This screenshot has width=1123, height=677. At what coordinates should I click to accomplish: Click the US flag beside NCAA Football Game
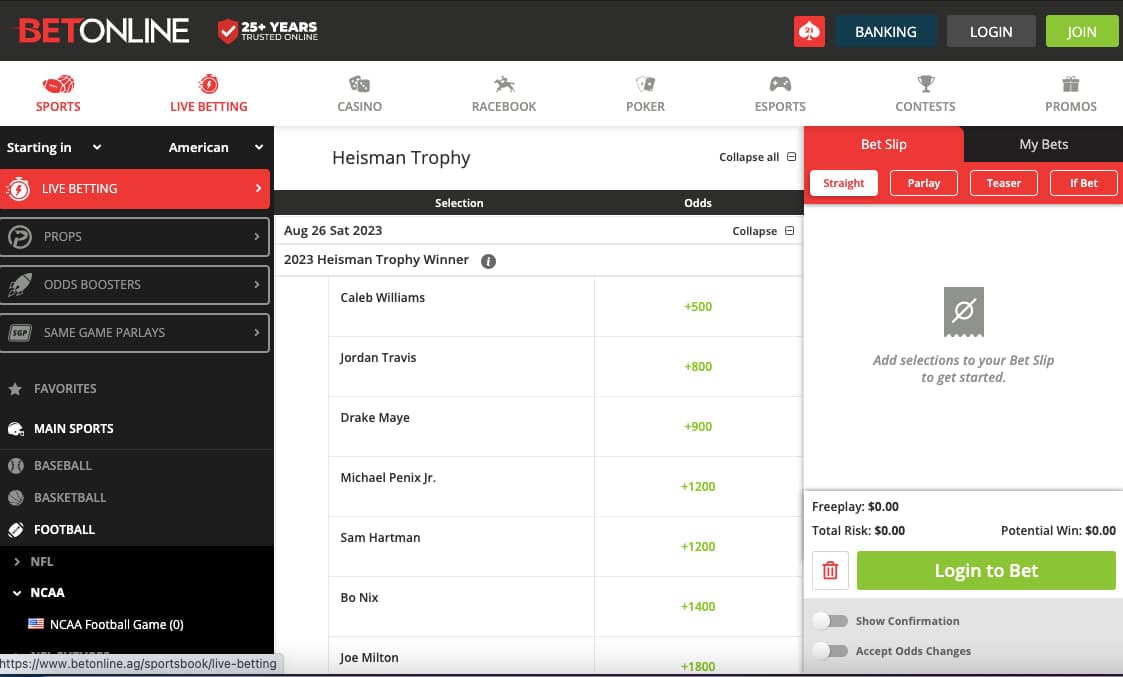click(36, 624)
